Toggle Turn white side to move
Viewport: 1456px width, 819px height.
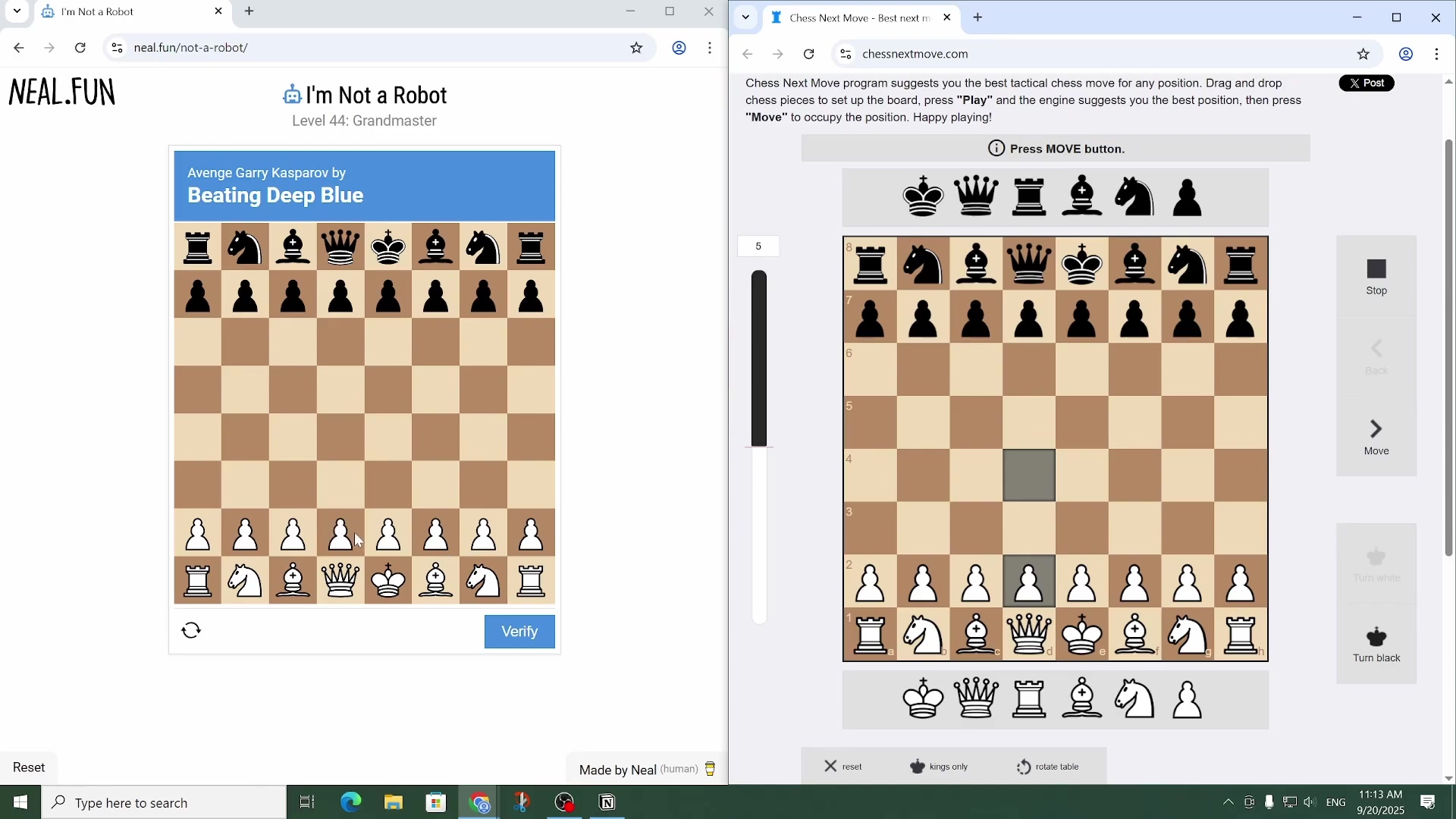(1376, 565)
